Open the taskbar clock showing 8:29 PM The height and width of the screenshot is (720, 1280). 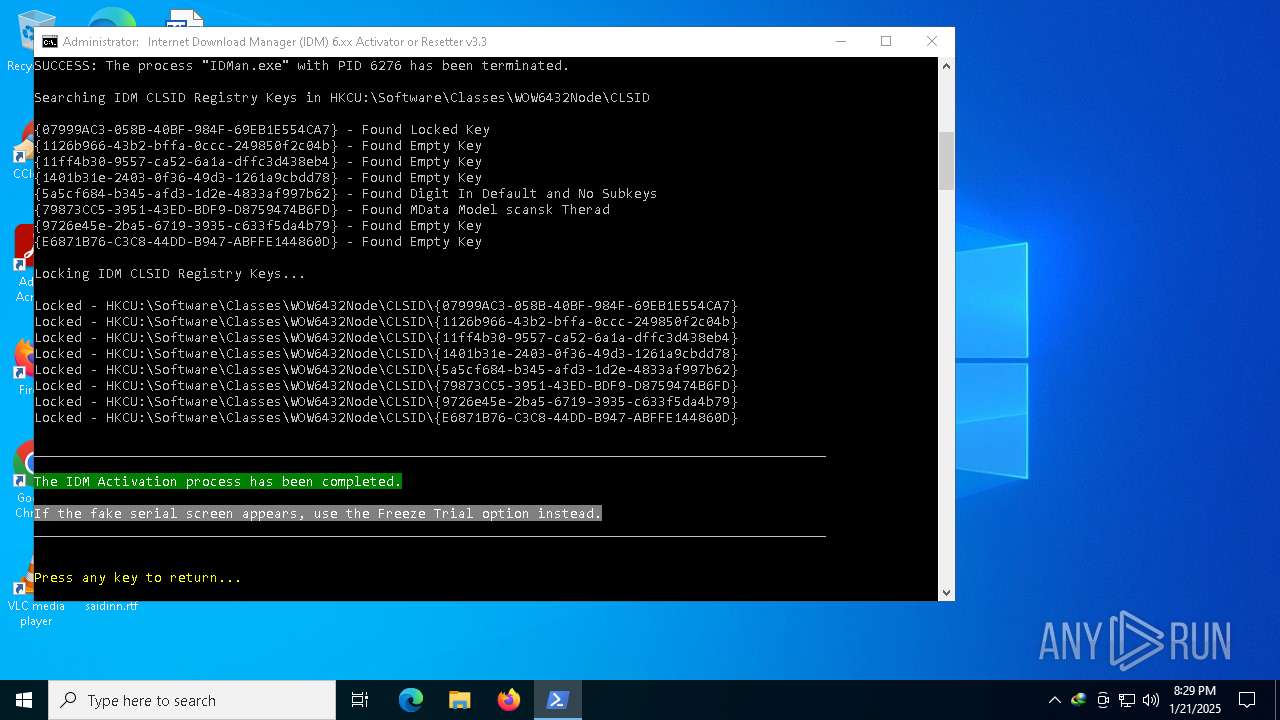pyautogui.click(x=1195, y=700)
